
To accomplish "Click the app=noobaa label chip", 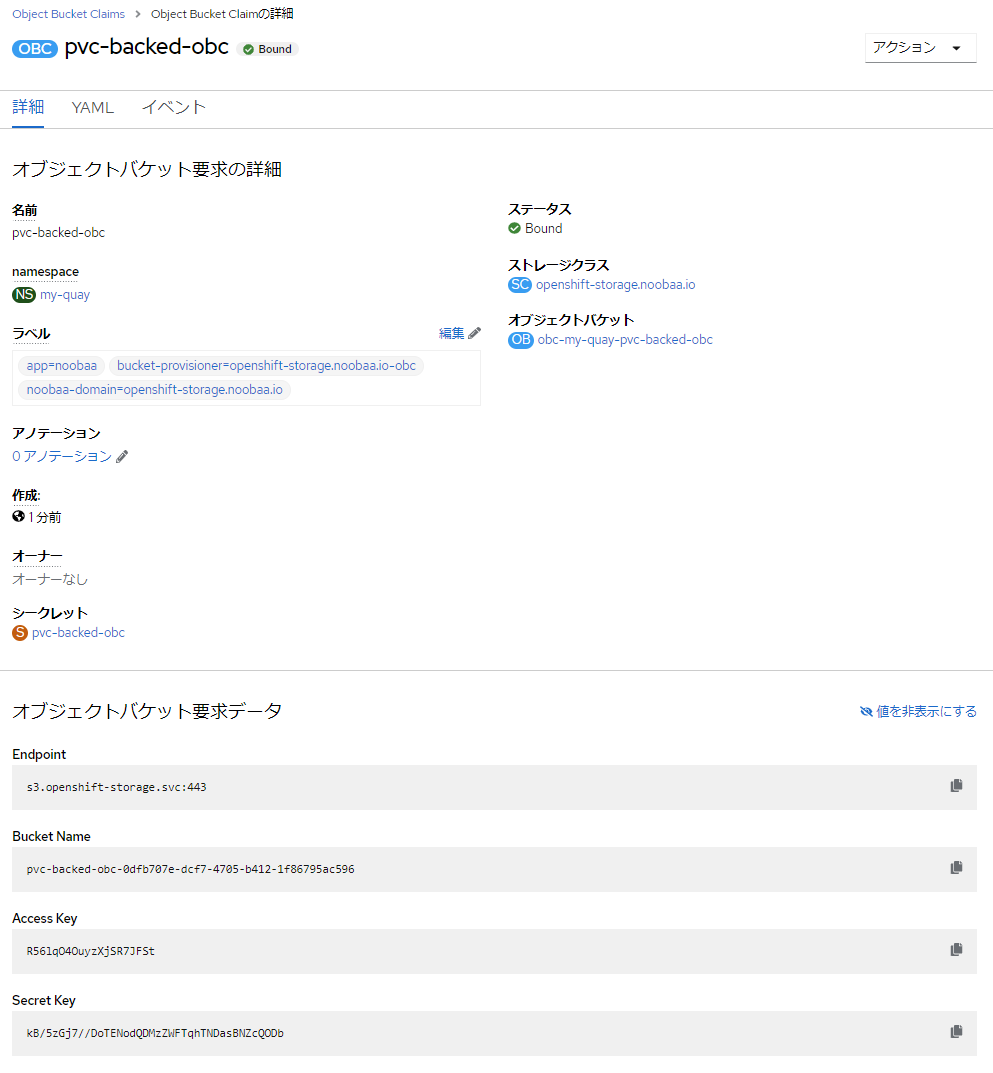I will coord(61,365).
